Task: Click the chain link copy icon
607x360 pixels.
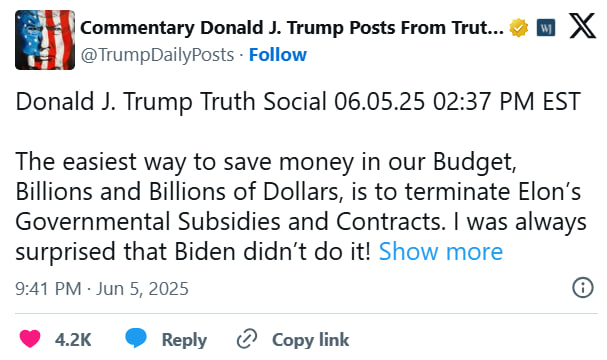Action: coord(247,339)
